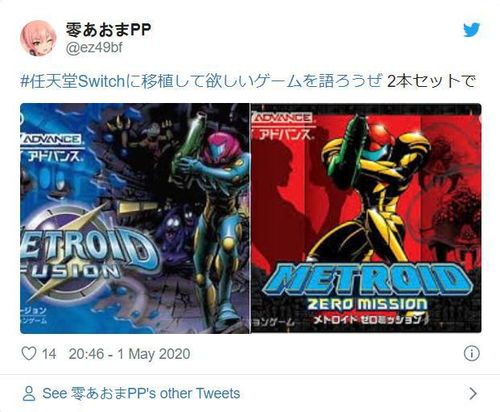
Task: Like the tweet with heart icon
Action: click(x=29, y=353)
